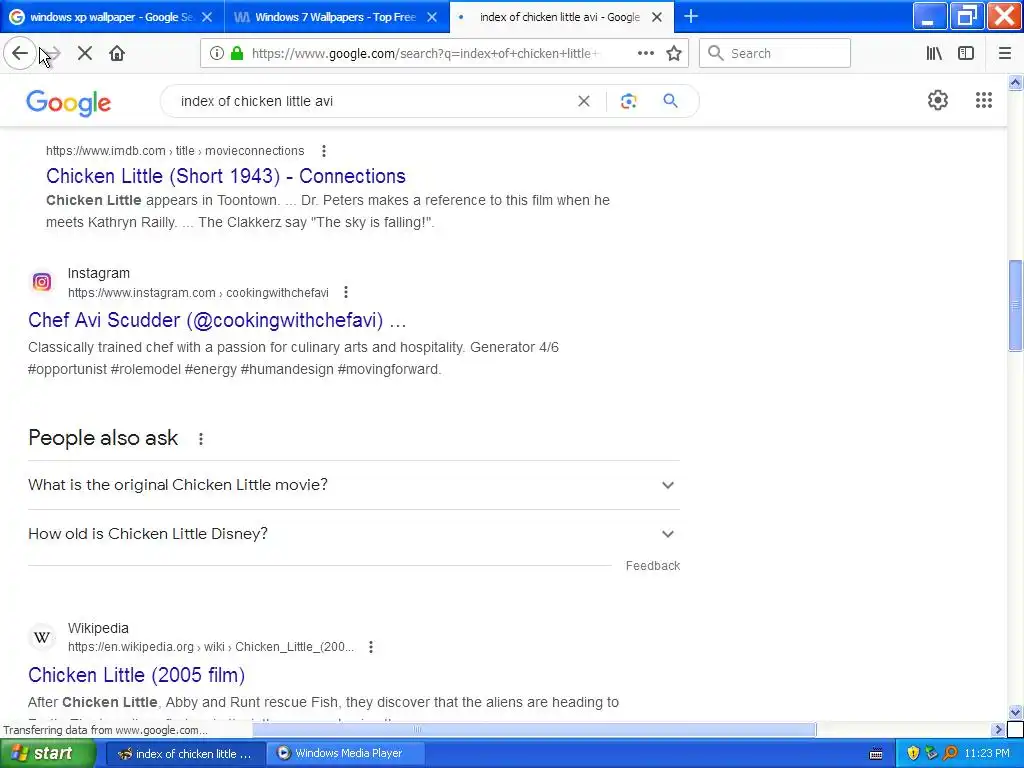Select the index of chicken little avi tab

560,17
